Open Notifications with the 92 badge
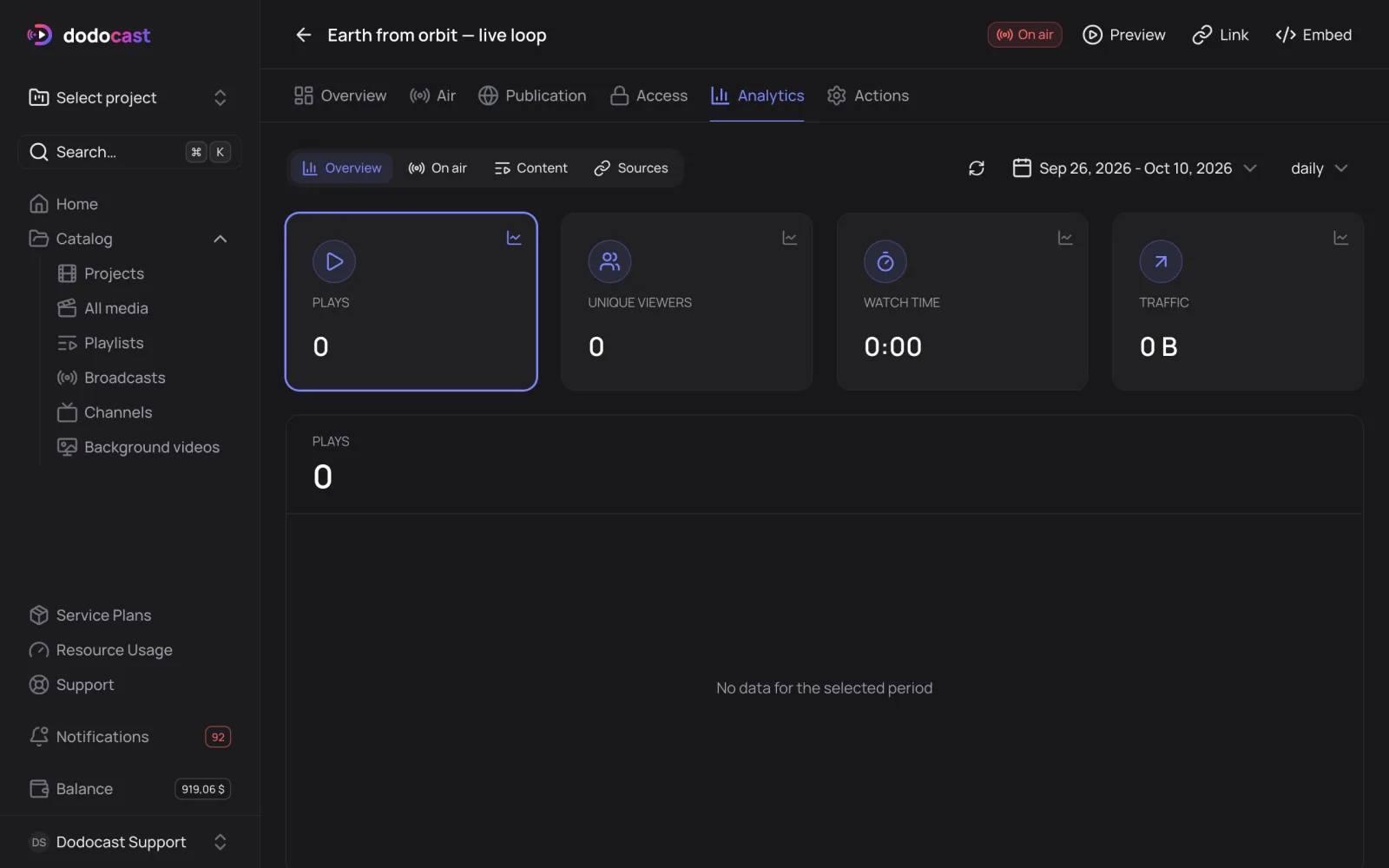 pos(129,737)
